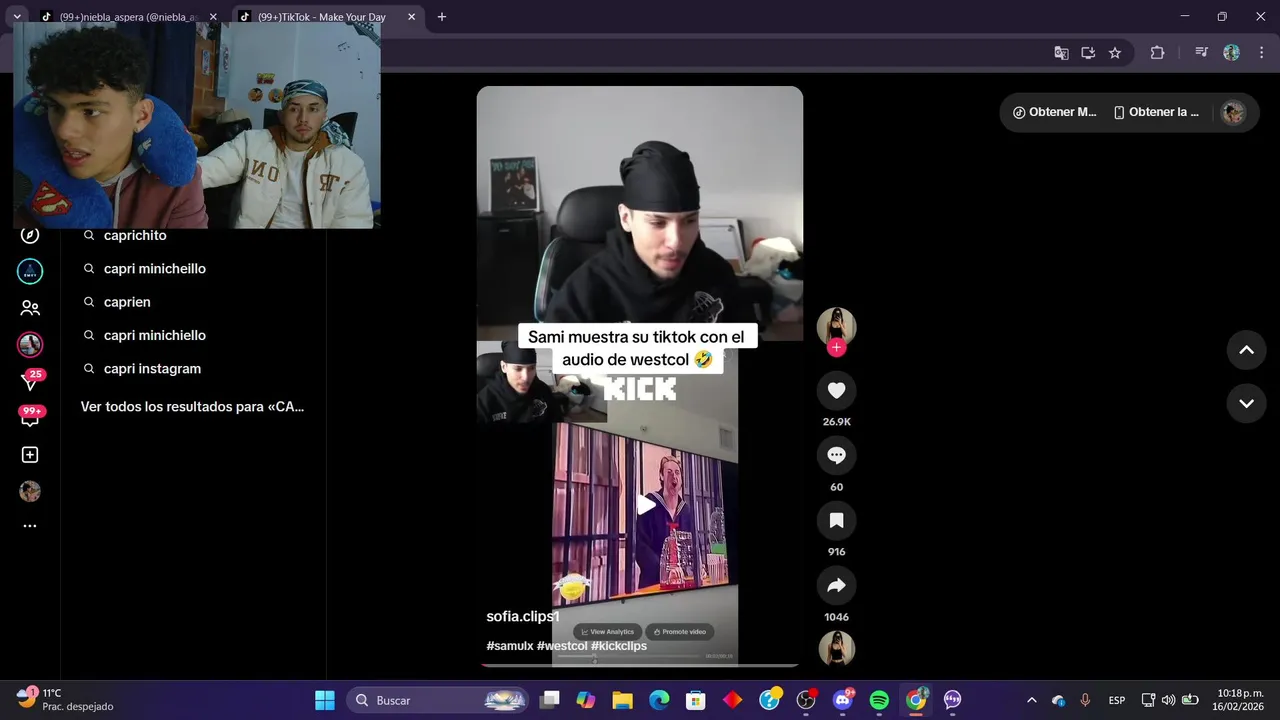Seek using the video progress bar
Viewport: 1280px width, 720px height.
coord(640,664)
